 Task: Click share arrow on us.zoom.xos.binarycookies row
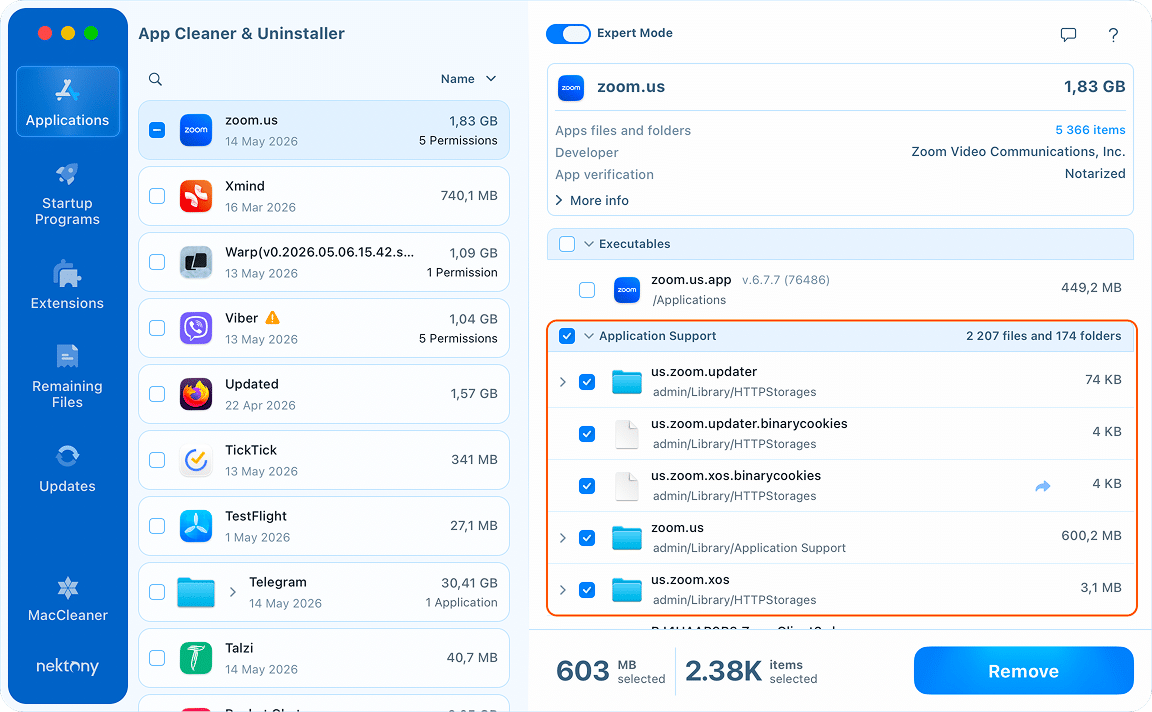[1043, 486]
